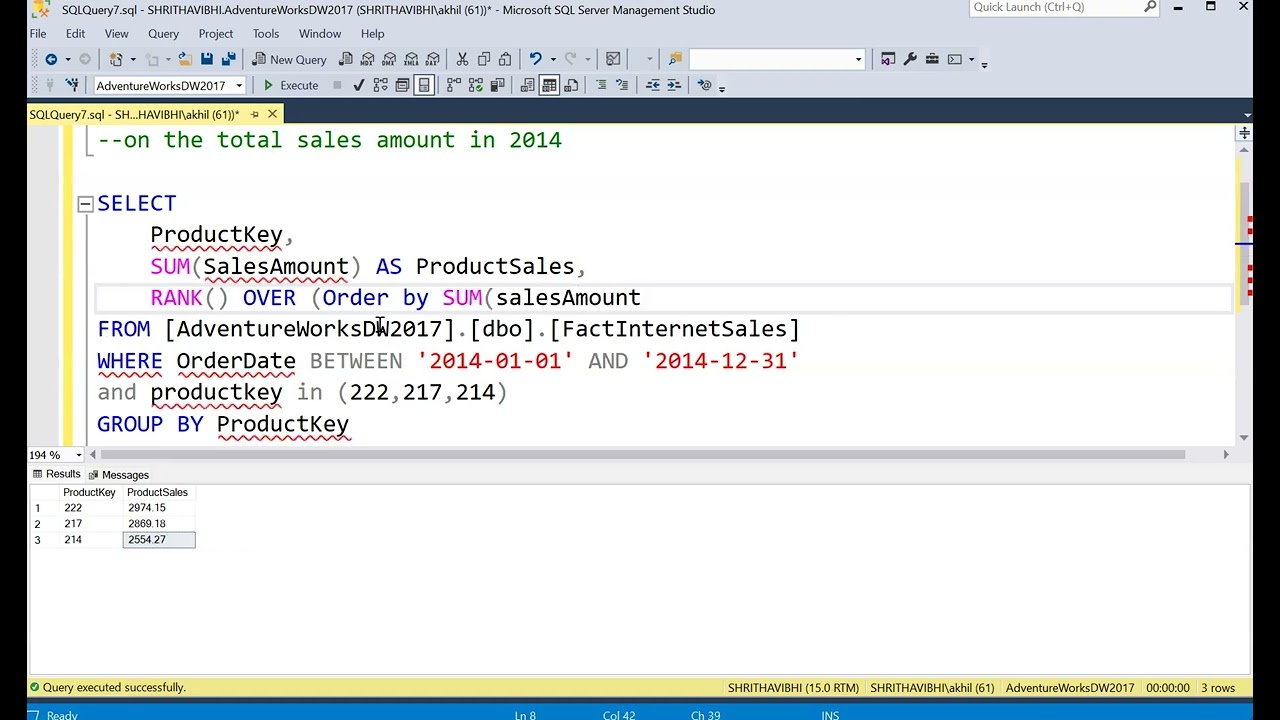Click the Save All icon
1280x720 pixels.
pyautogui.click(x=228, y=59)
